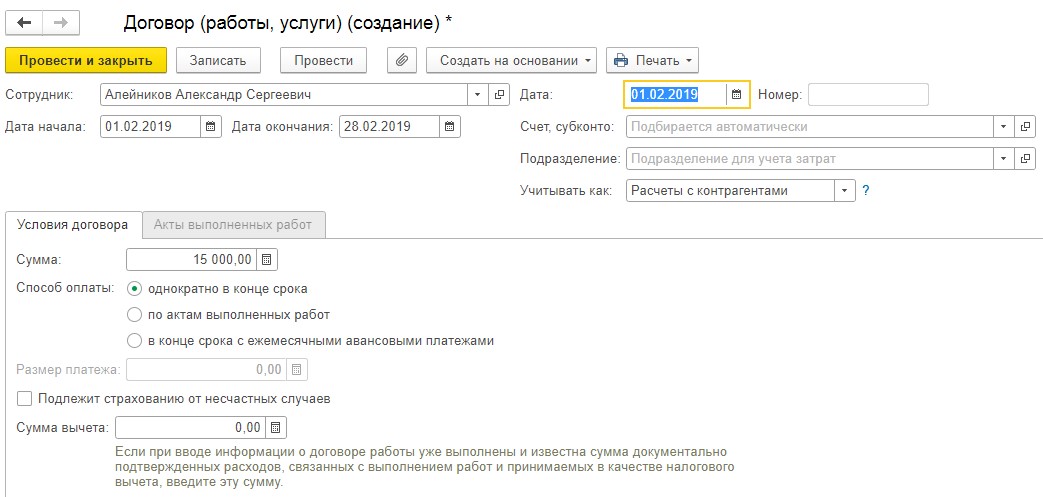Select 'однократно в конце срока' radio button

(136, 289)
